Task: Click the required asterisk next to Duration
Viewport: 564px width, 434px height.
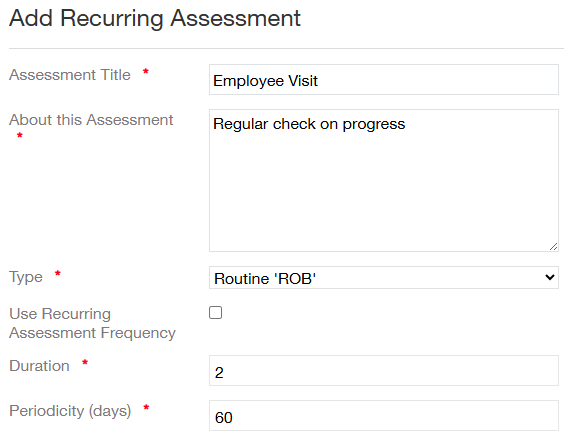Action: [85, 362]
